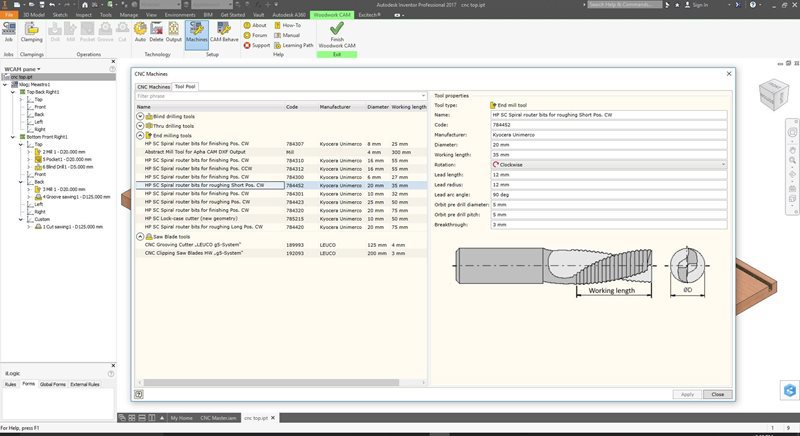
Task: Click the Save icon in title bar
Action: (x=42, y=5)
